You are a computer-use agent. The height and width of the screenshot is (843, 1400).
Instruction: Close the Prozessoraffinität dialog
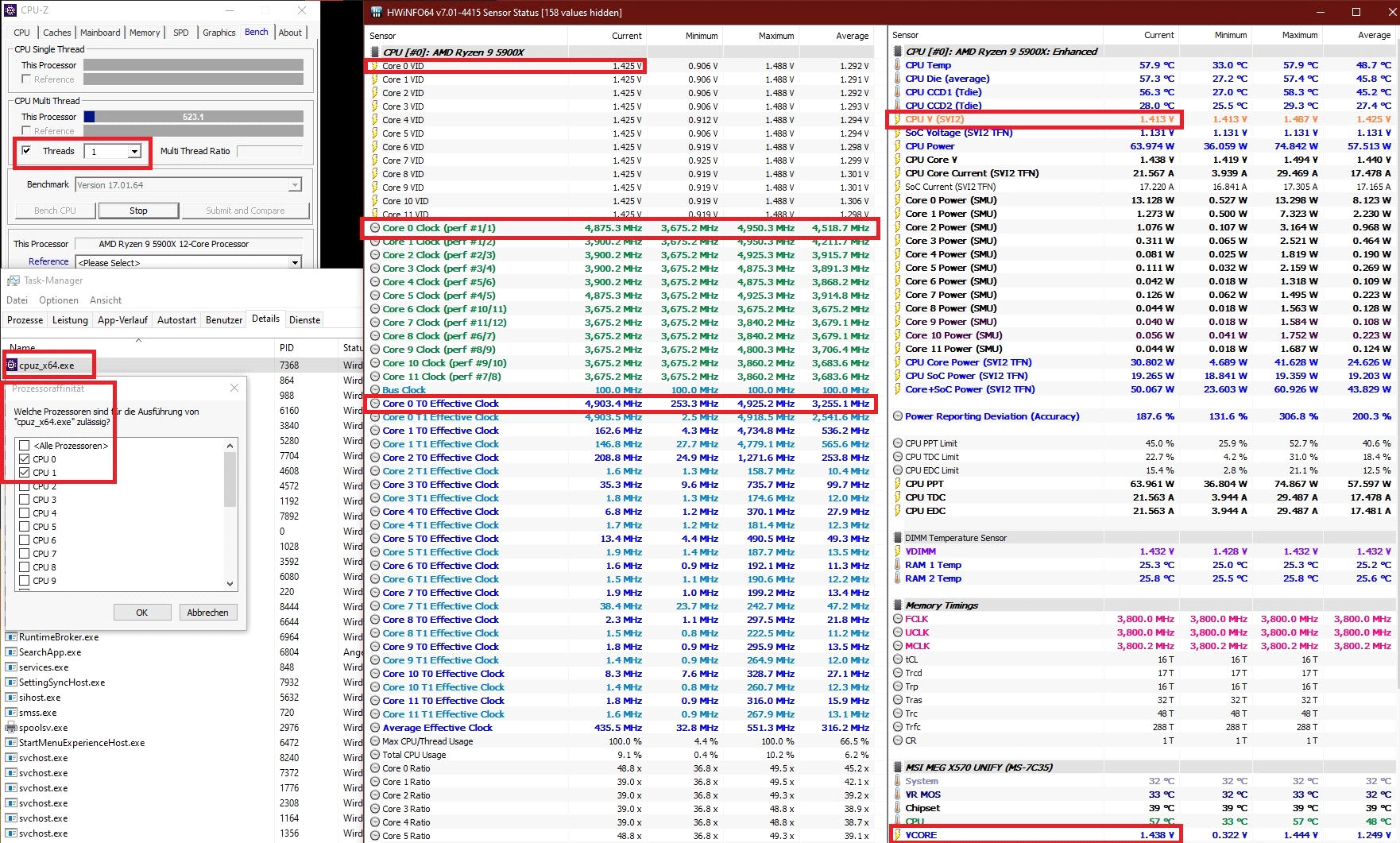click(x=234, y=388)
